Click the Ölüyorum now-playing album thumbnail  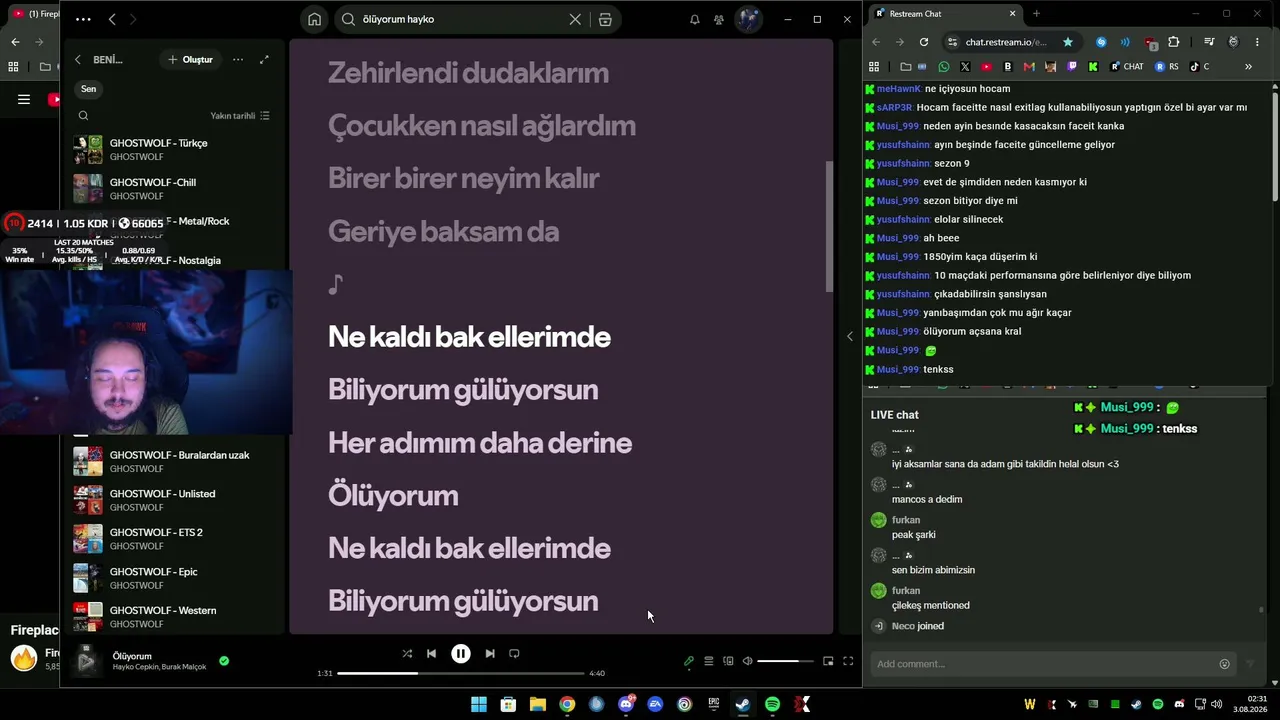pyautogui.click(x=87, y=660)
